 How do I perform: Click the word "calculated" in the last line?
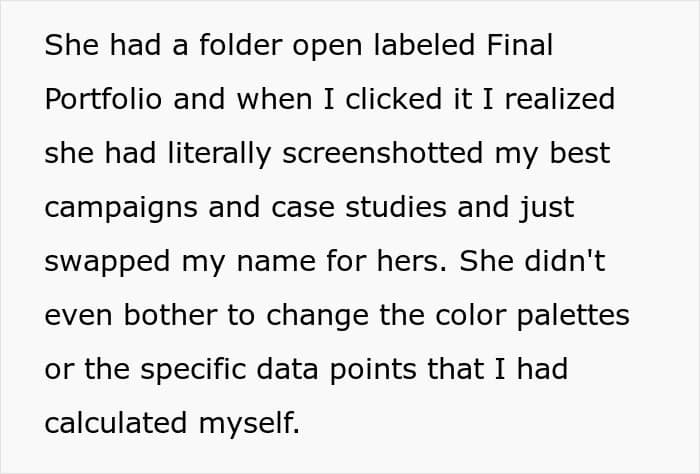111,424
